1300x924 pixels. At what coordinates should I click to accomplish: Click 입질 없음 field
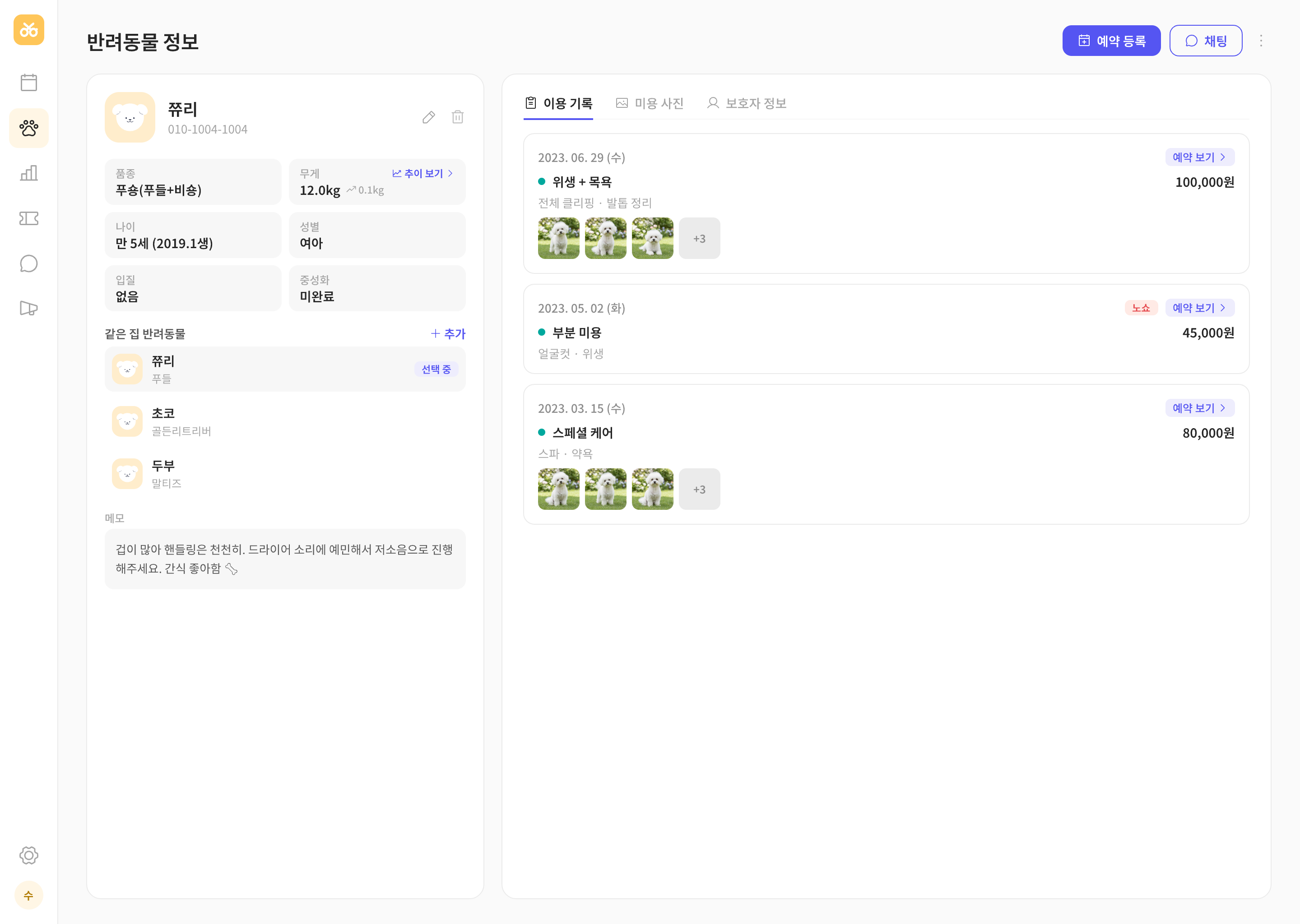click(x=193, y=288)
